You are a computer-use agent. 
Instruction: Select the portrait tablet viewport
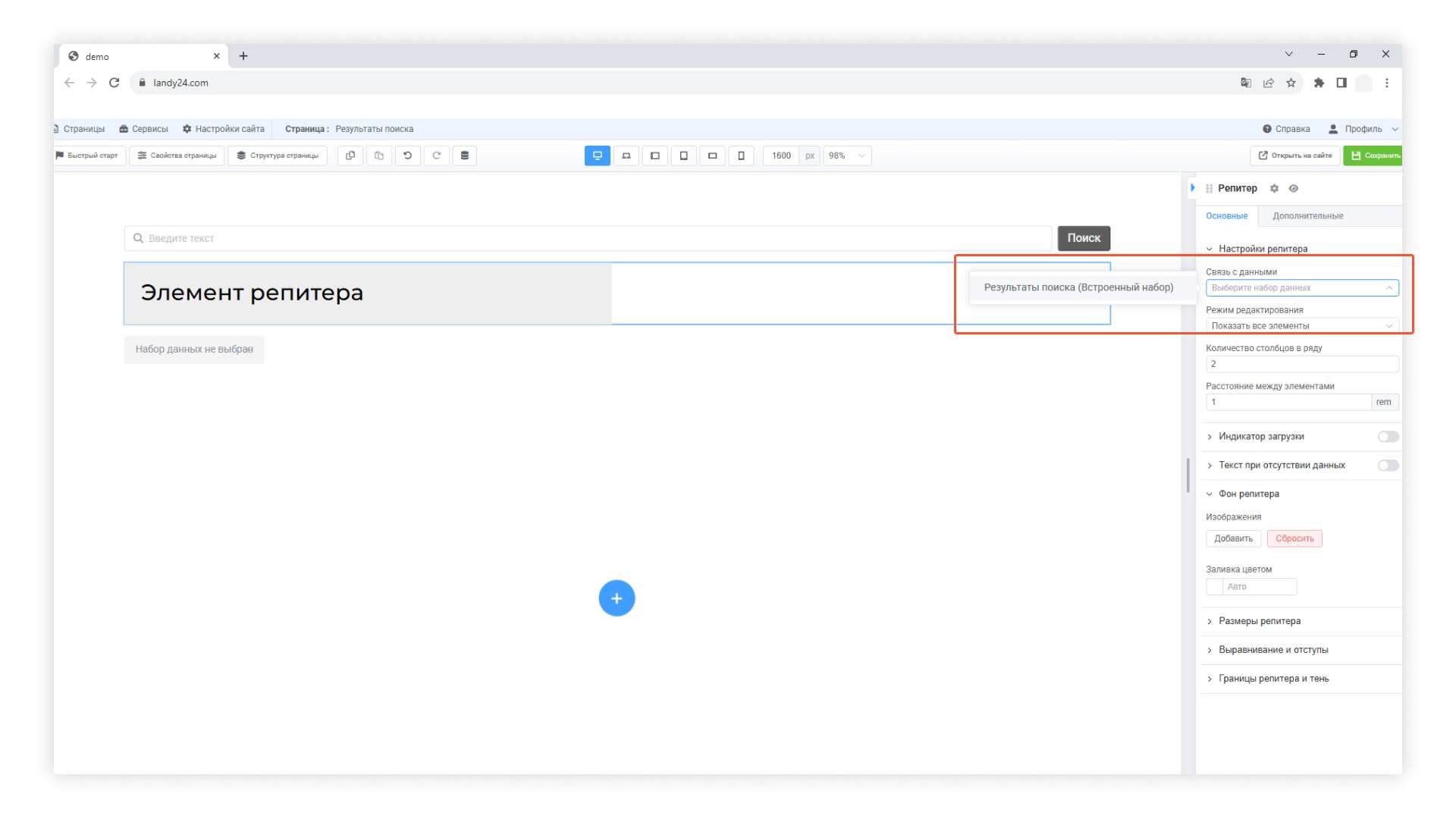click(684, 155)
